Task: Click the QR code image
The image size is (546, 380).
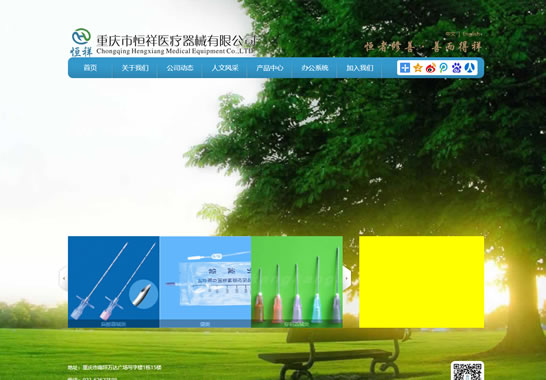Action: click(467, 371)
